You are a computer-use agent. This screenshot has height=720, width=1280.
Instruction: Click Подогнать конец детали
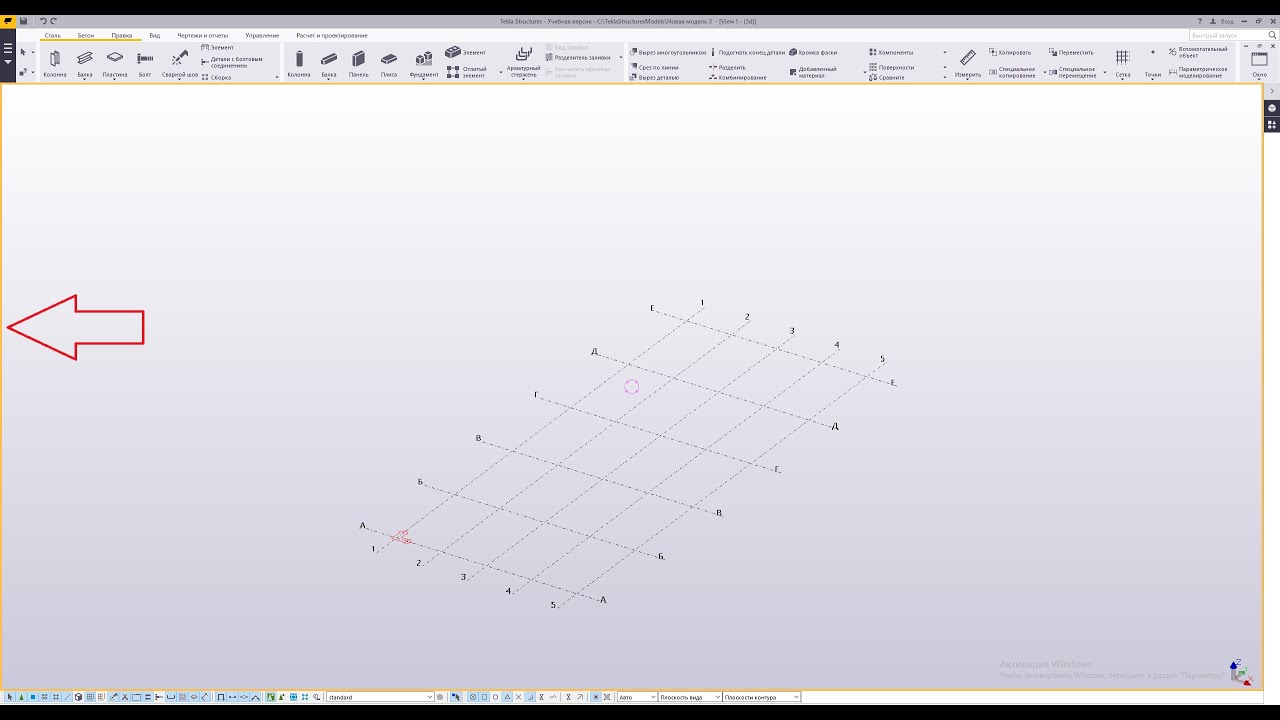748,52
